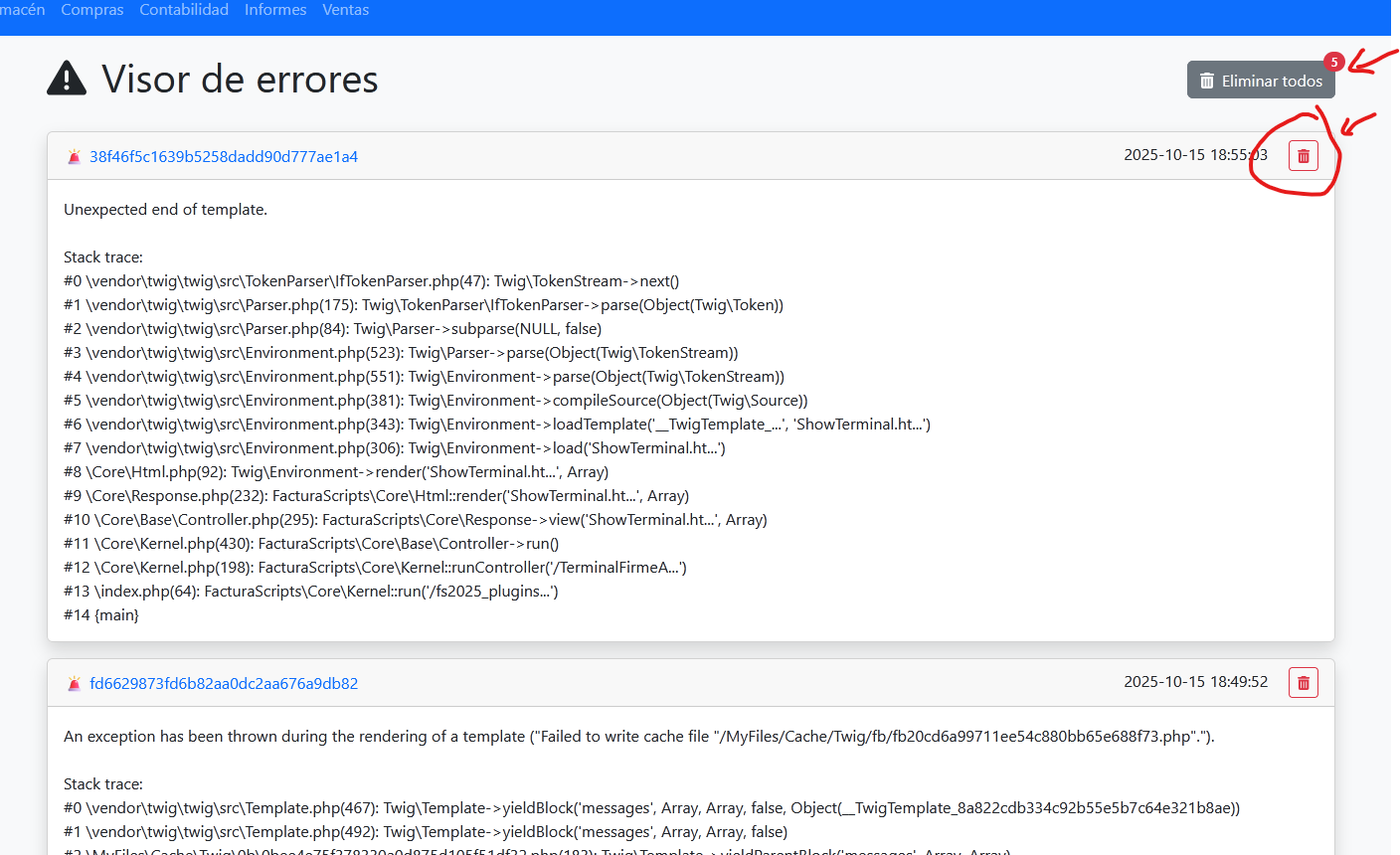Click the siren icon beside error fd662987
The width and height of the screenshot is (1400, 855).
pos(74,684)
